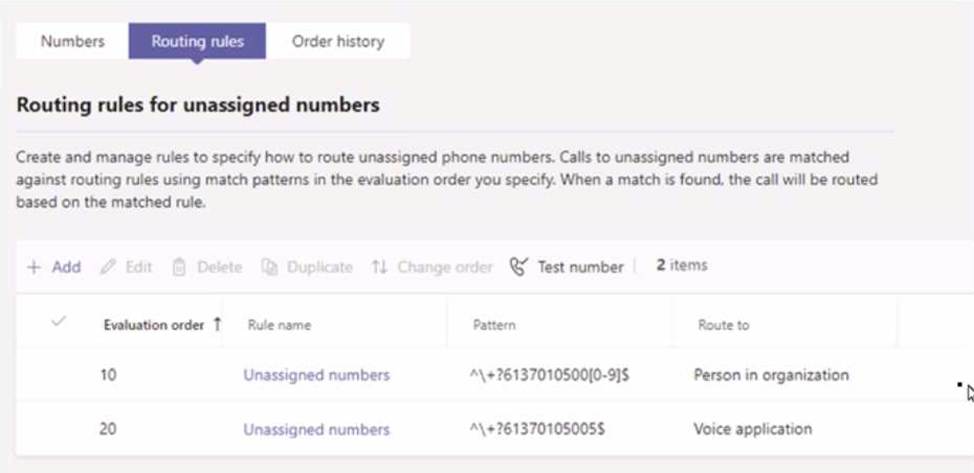
Task: Click the Pattern column header
Action: point(494,325)
